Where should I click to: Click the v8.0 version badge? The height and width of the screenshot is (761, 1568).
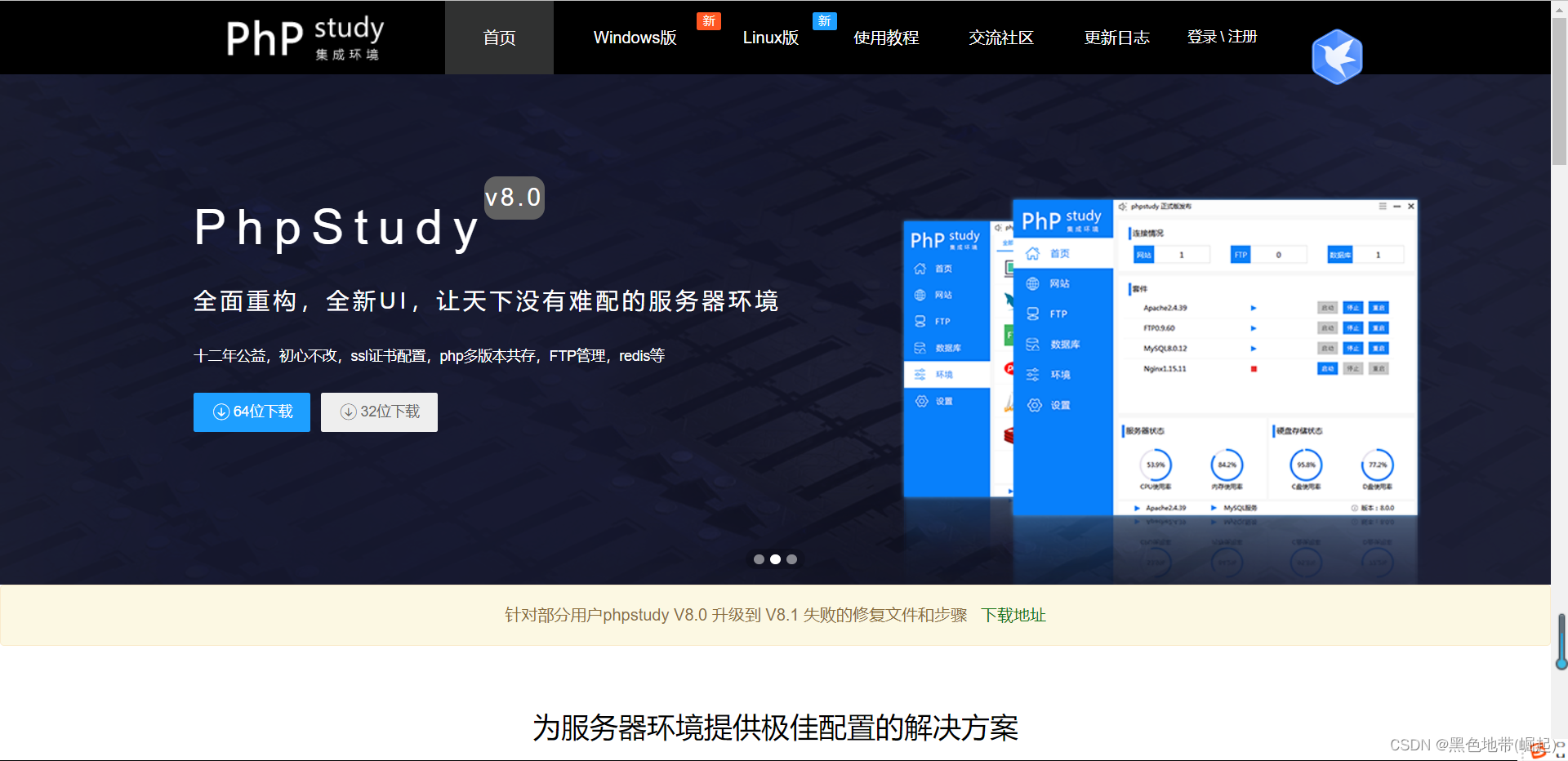tap(514, 198)
